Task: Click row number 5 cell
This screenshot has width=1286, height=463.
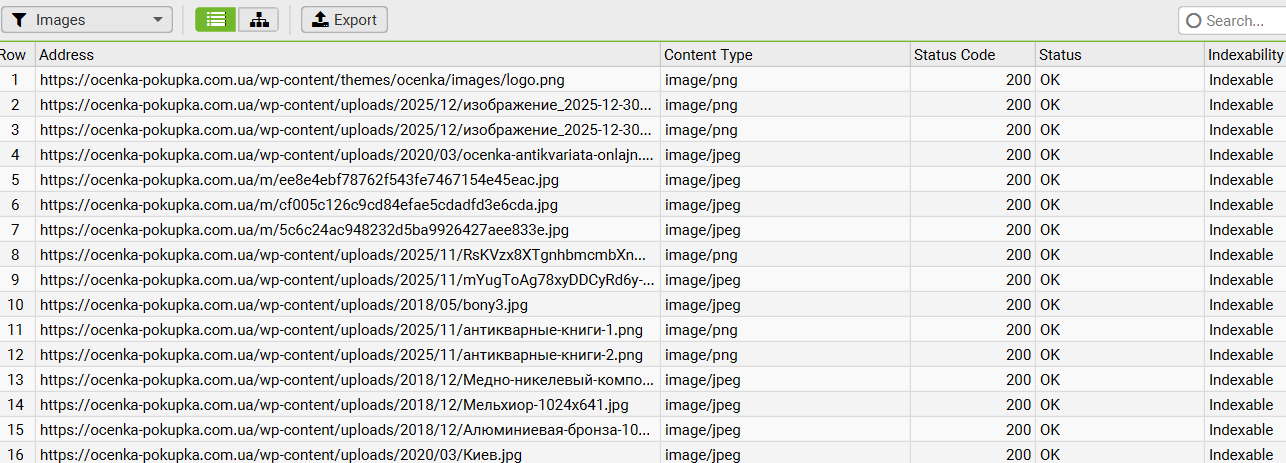Action: [x=15, y=180]
